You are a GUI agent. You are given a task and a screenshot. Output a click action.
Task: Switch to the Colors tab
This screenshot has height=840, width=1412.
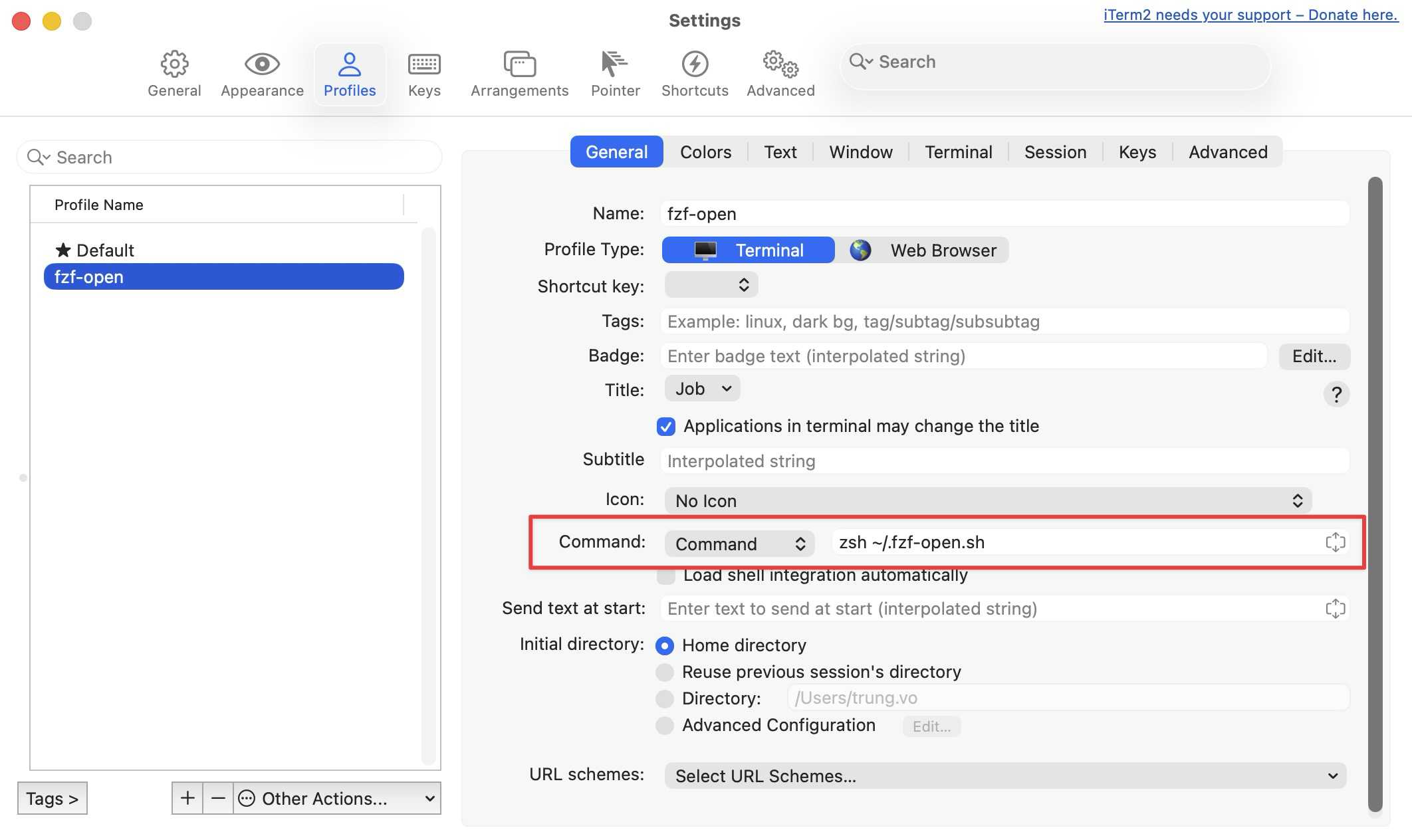pos(705,152)
